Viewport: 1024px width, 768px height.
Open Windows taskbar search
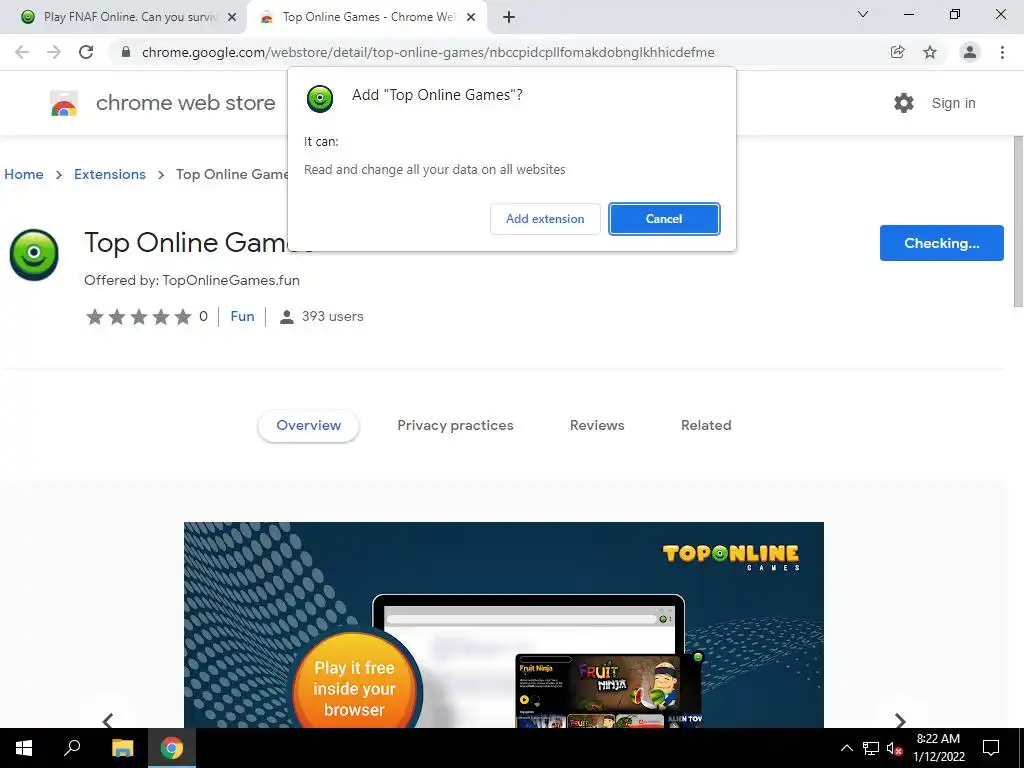click(72, 748)
